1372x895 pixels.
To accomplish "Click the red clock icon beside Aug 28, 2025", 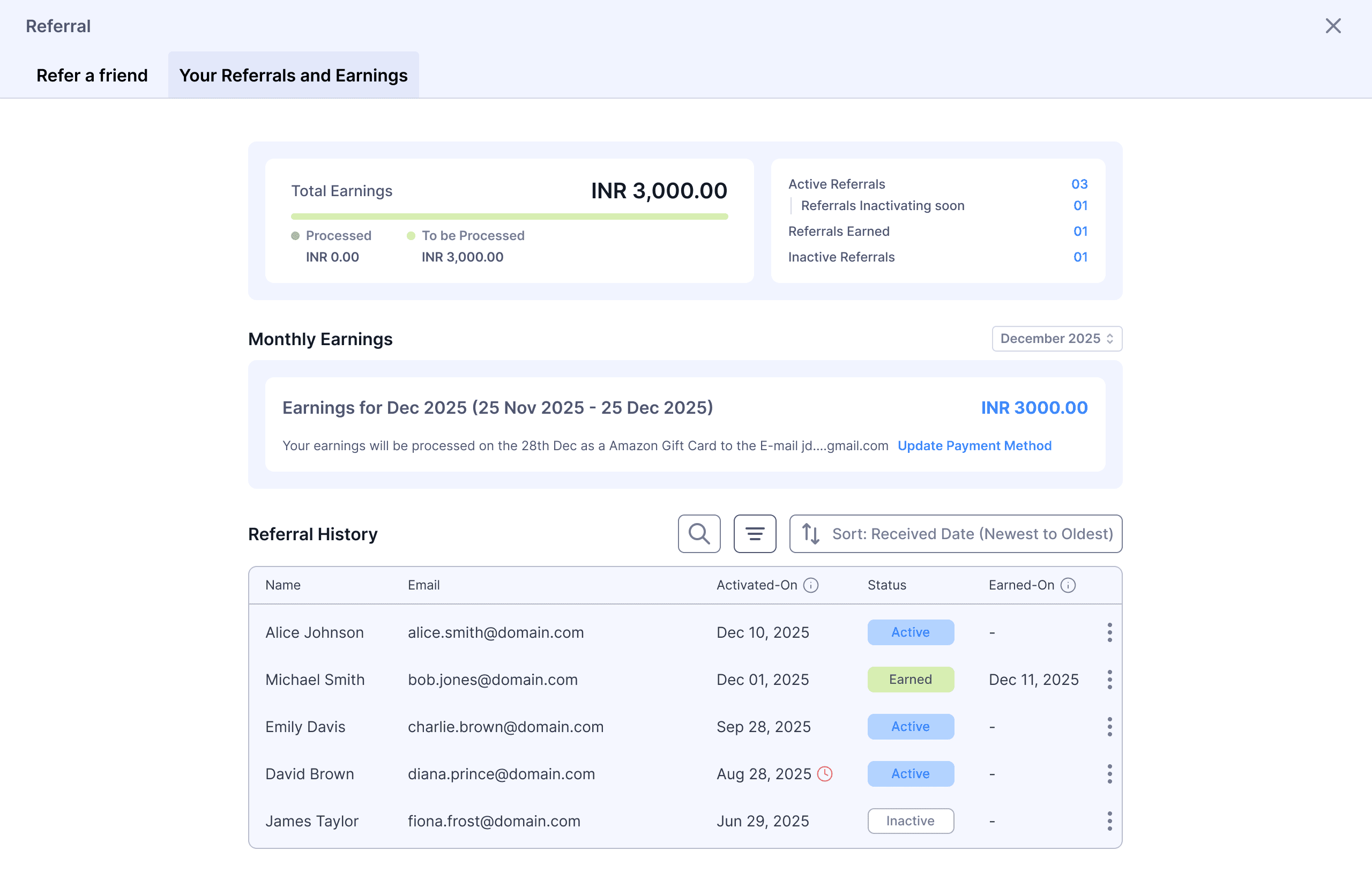I will (x=825, y=773).
